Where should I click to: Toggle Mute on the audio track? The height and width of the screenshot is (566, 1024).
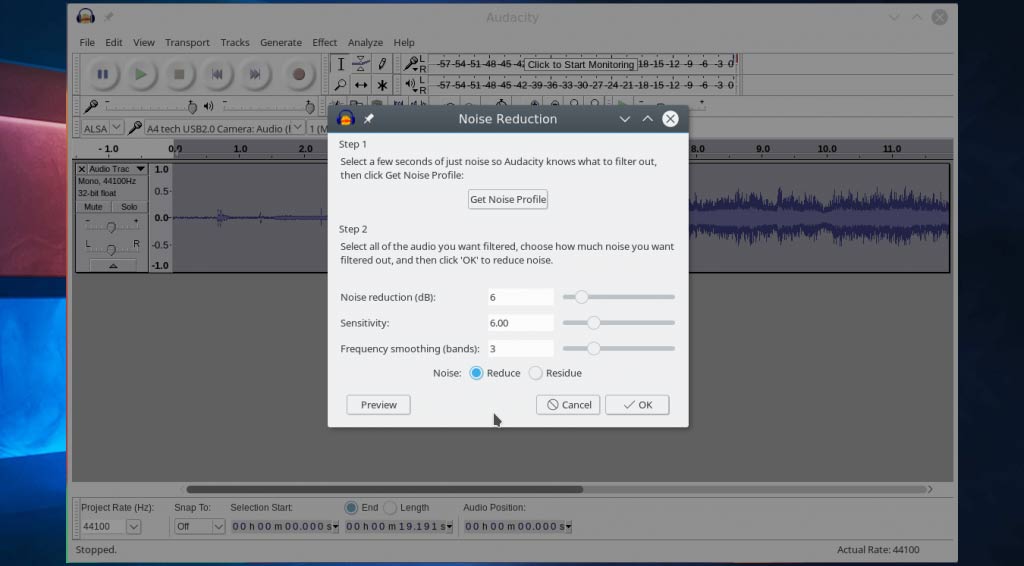click(93, 207)
